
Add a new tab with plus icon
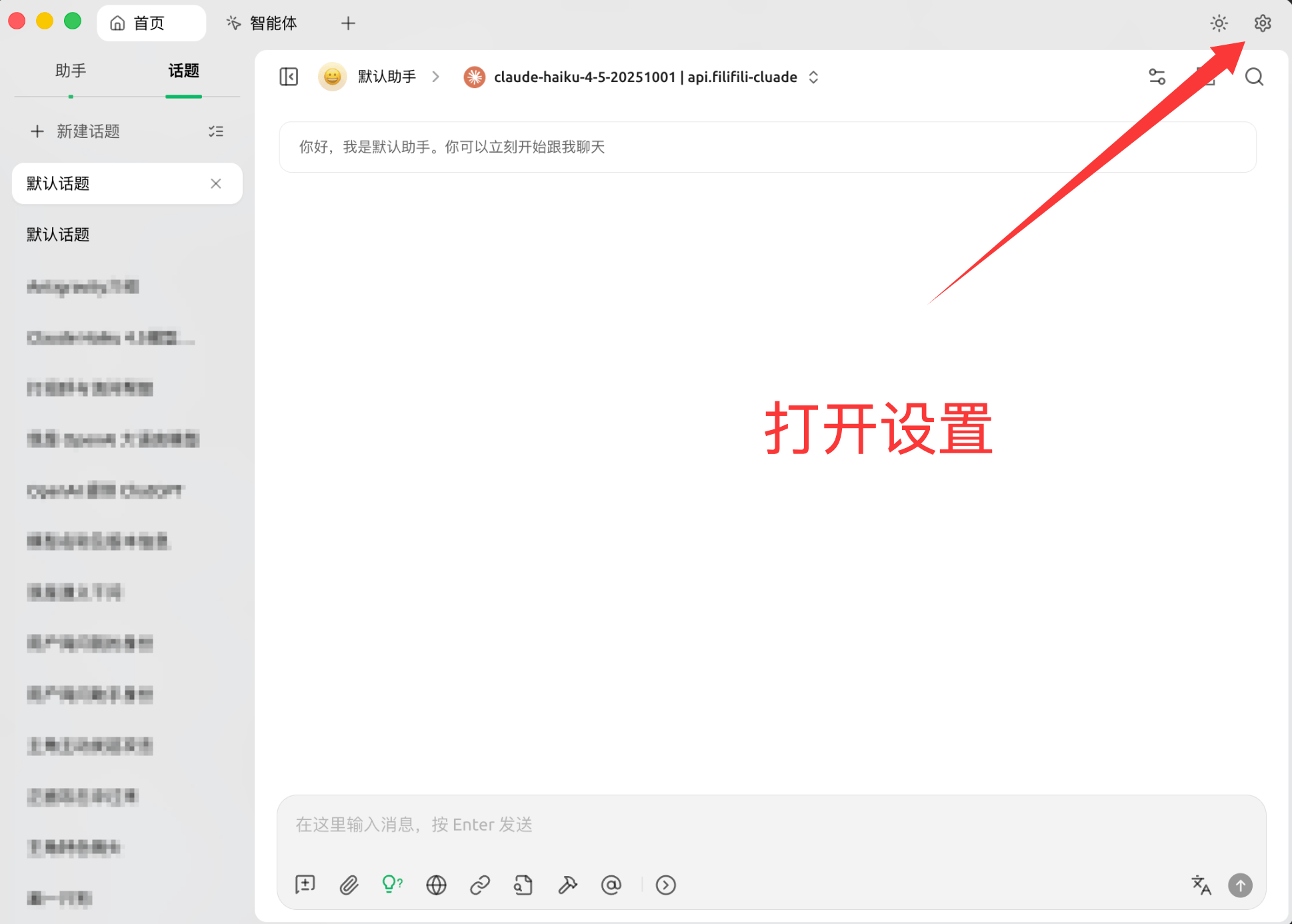(x=348, y=23)
